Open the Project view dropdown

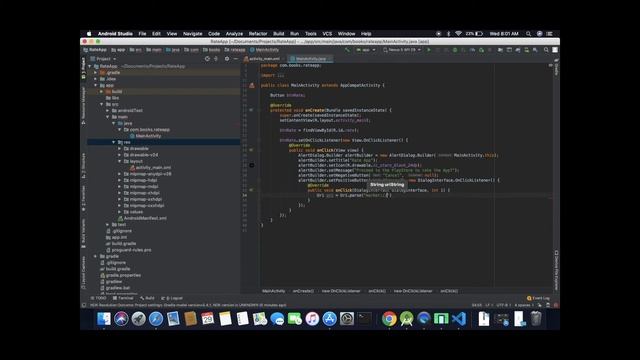[x=103, y=59]
